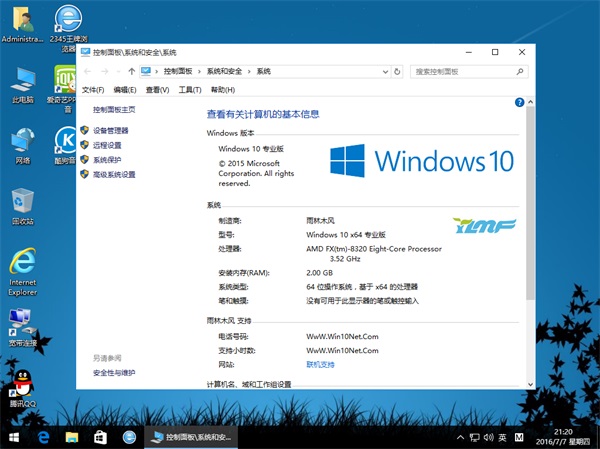Expand the address bar history dropdown
Screen dimensions: 600x449
[385, 72]
